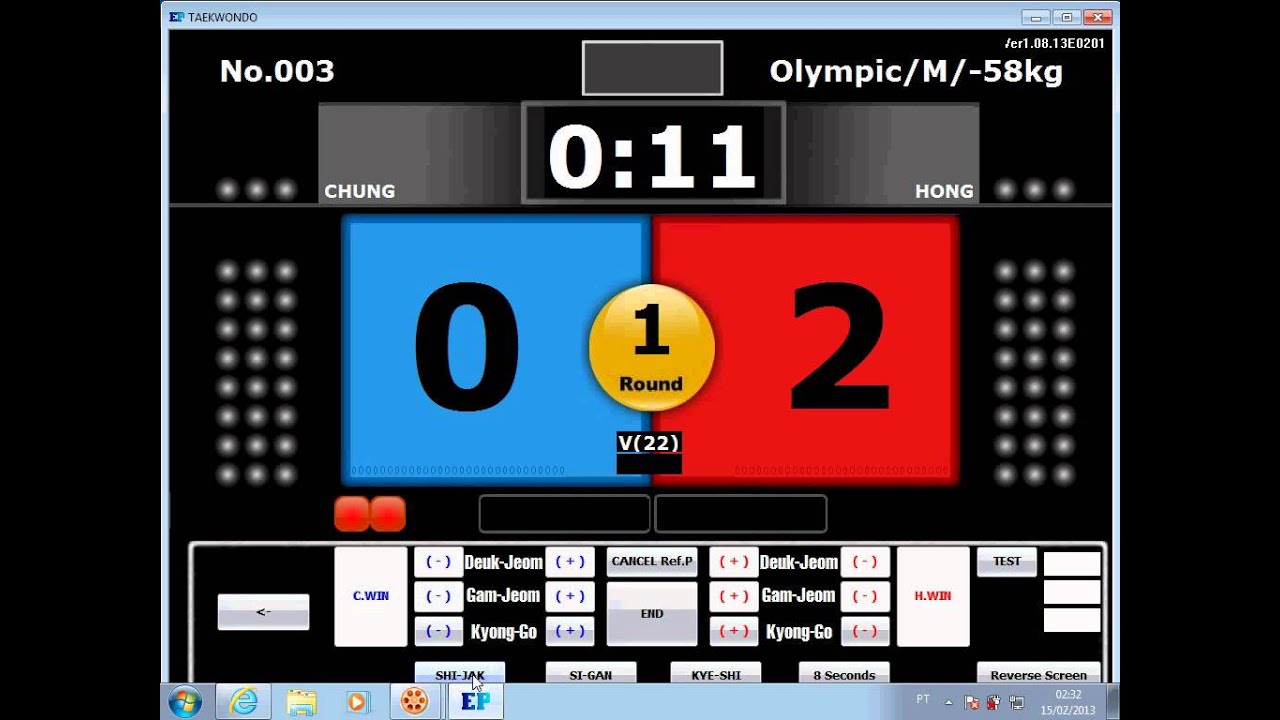
Task: Remove a Gam-Jeom from Hong (red minus)
Action: (x=865, y=596)
